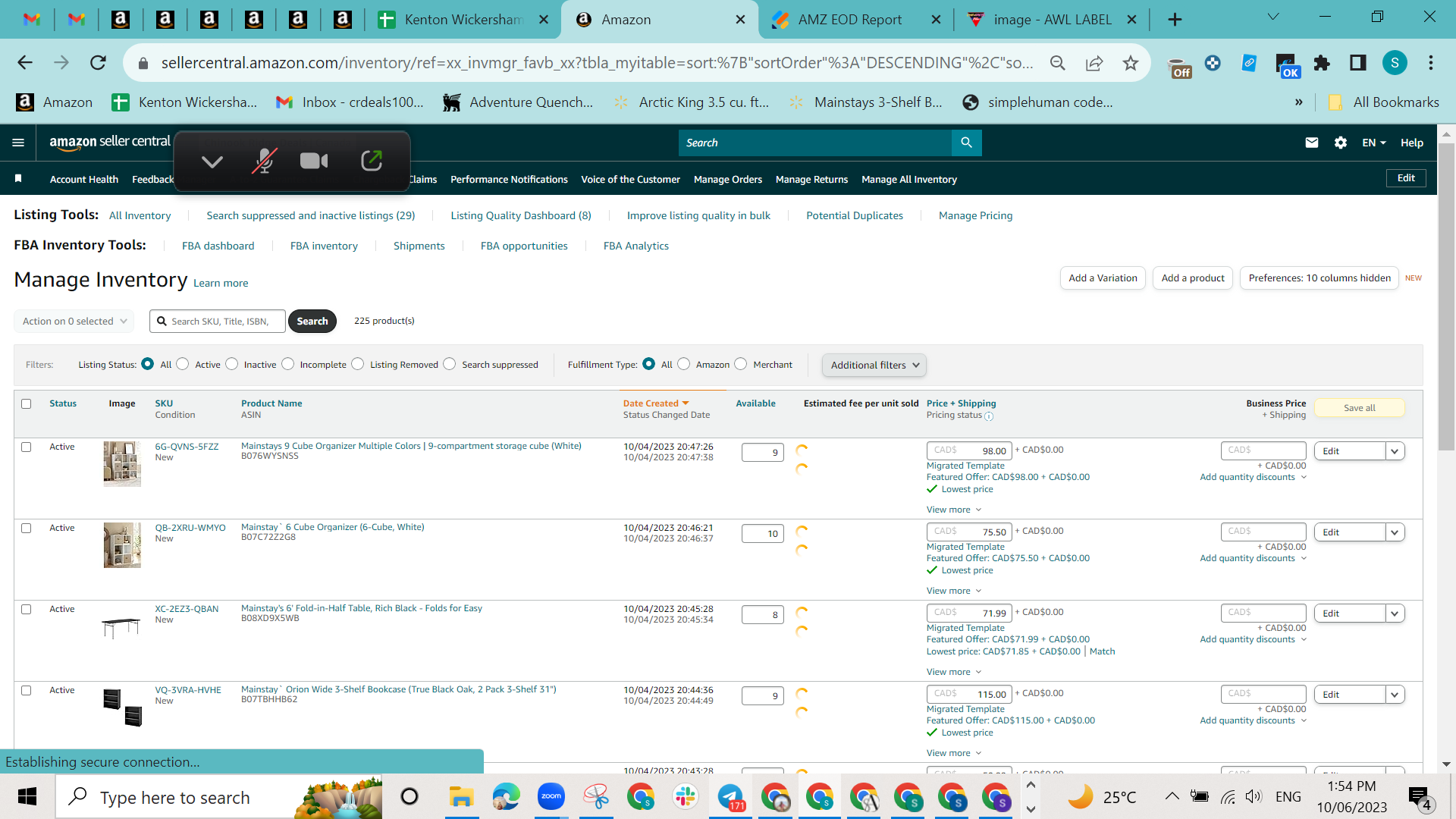
Task: Check the row for SKU XC-2EZ3-QBAN
Action: (x=27, y=609)
